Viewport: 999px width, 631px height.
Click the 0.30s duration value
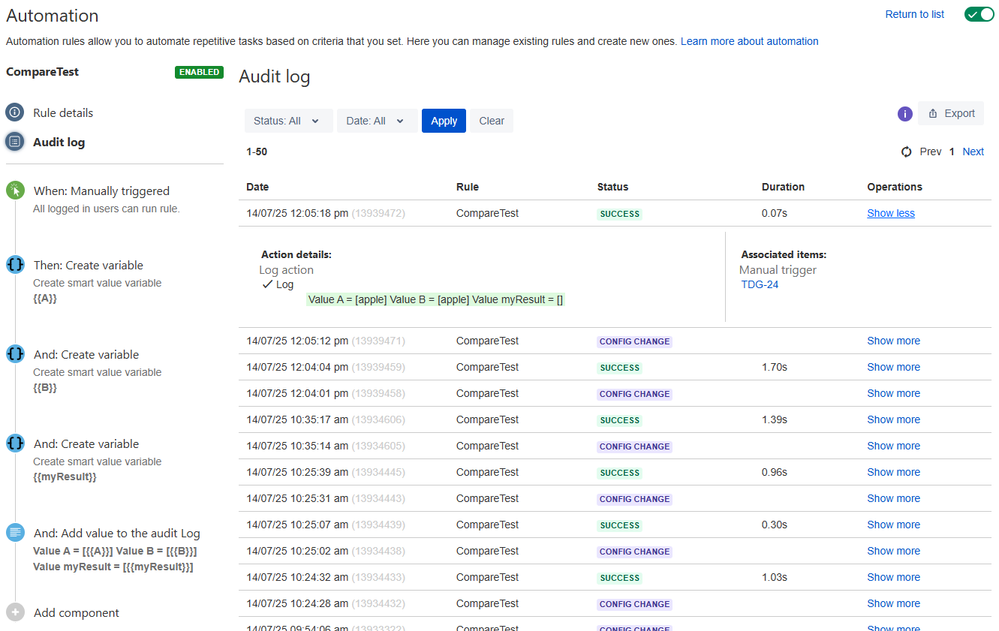click(x=774, y=525)
